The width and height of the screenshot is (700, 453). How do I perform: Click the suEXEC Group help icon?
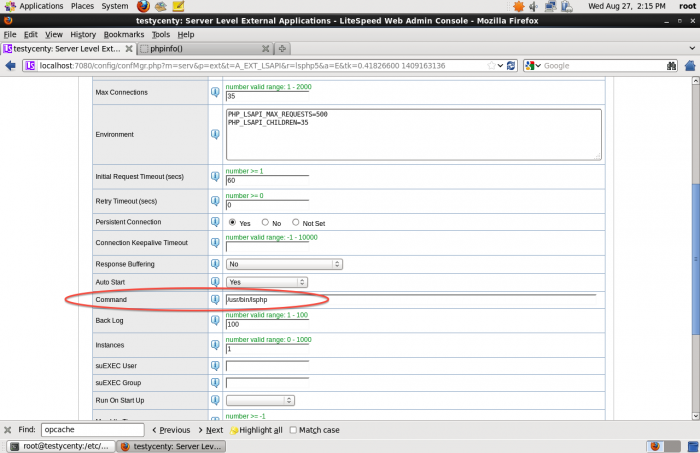(x=215, y=382)
